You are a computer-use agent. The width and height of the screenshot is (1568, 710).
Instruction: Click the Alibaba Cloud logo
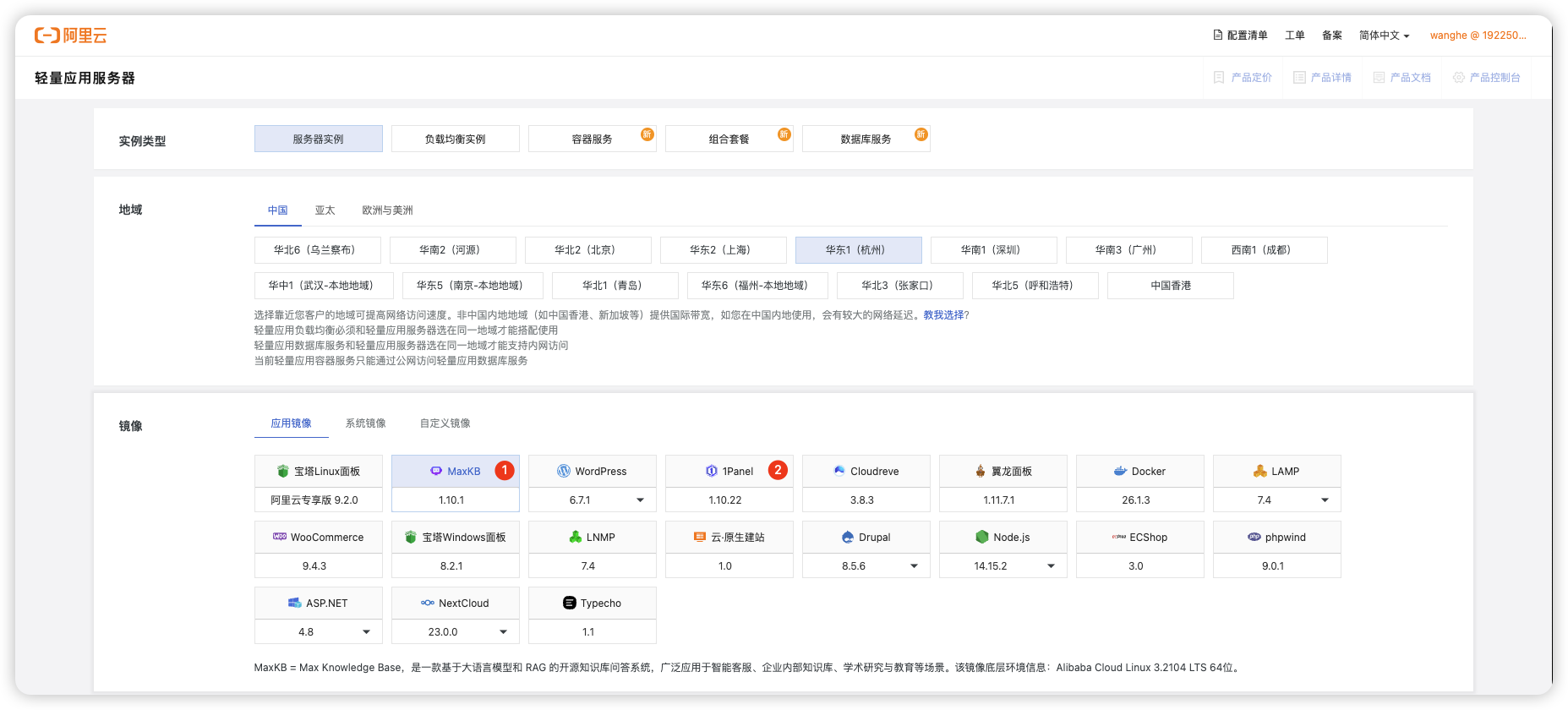[x=70, y=35]
